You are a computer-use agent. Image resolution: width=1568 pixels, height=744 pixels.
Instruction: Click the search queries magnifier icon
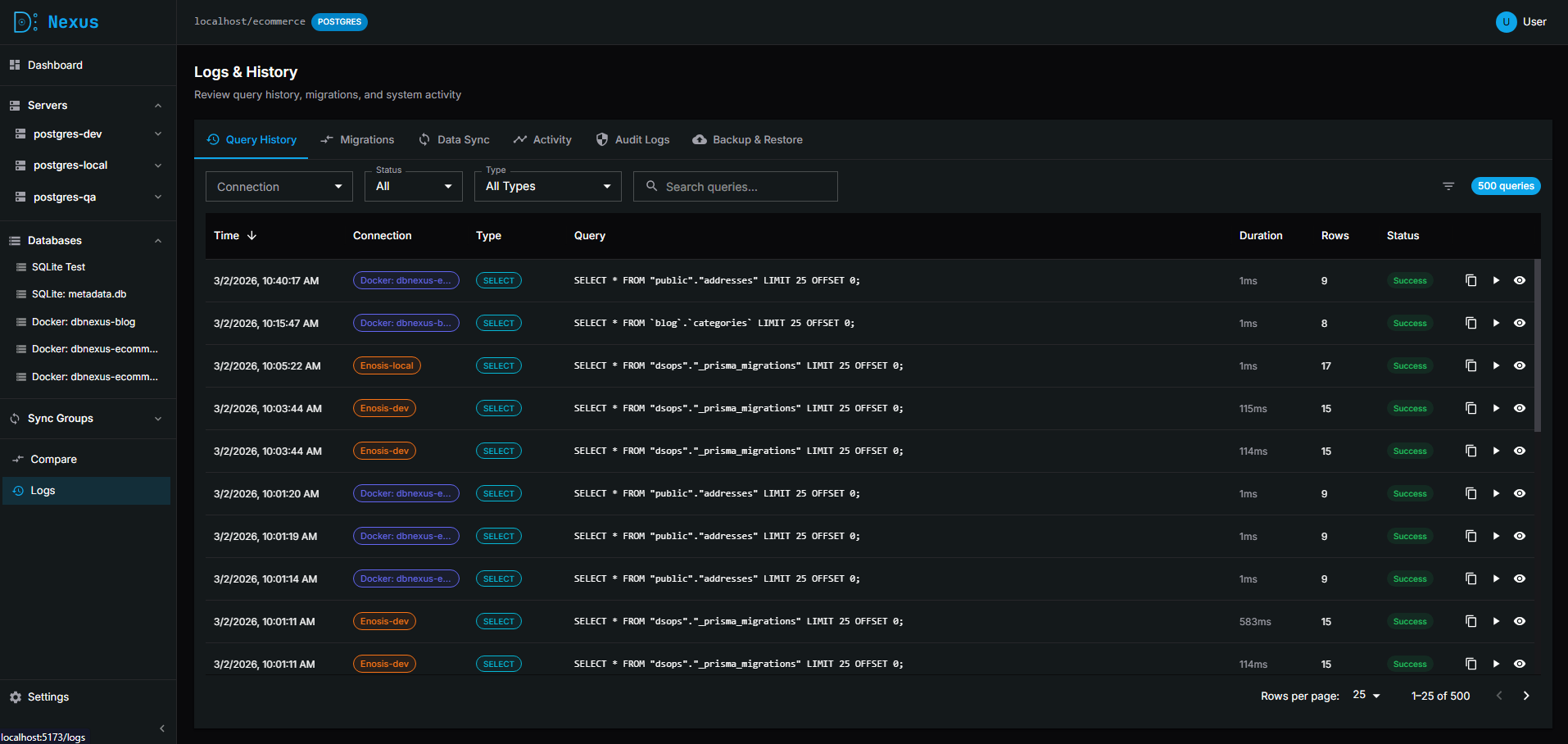click(652, 186)
